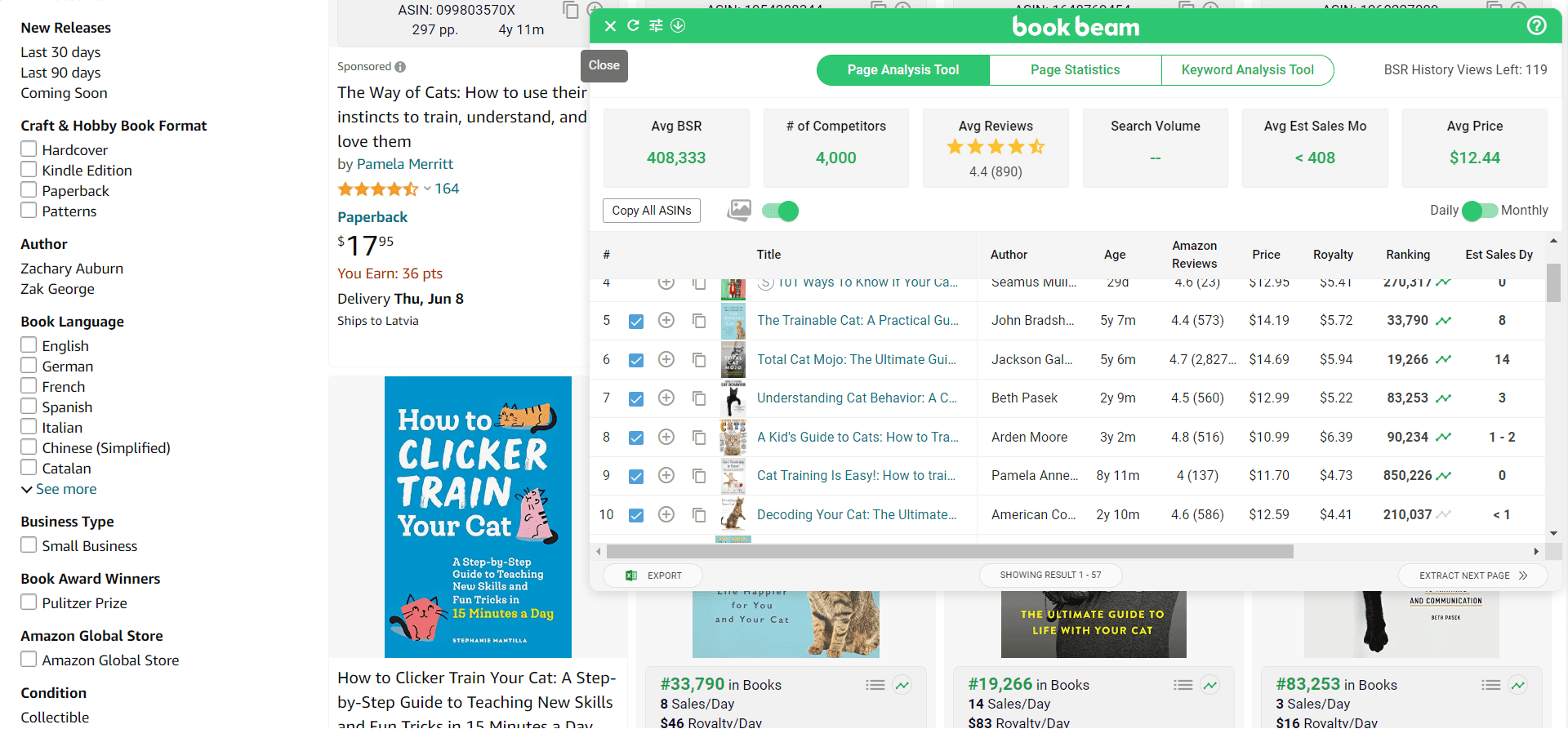Viewport: 1568px width, 729px height.
Task: Uncheck Cat Training Is Easy row checkbox
Action: coord(636,476)
